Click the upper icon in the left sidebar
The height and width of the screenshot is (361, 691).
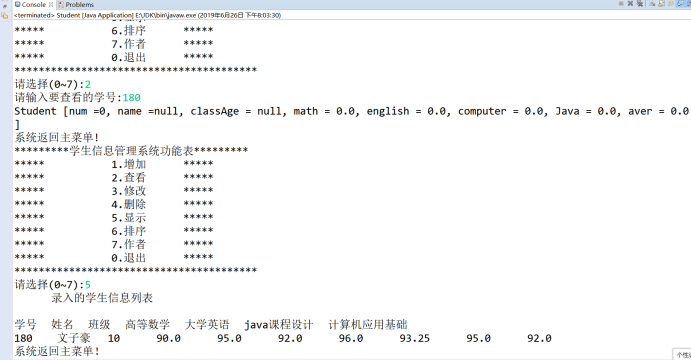[5, 6]
